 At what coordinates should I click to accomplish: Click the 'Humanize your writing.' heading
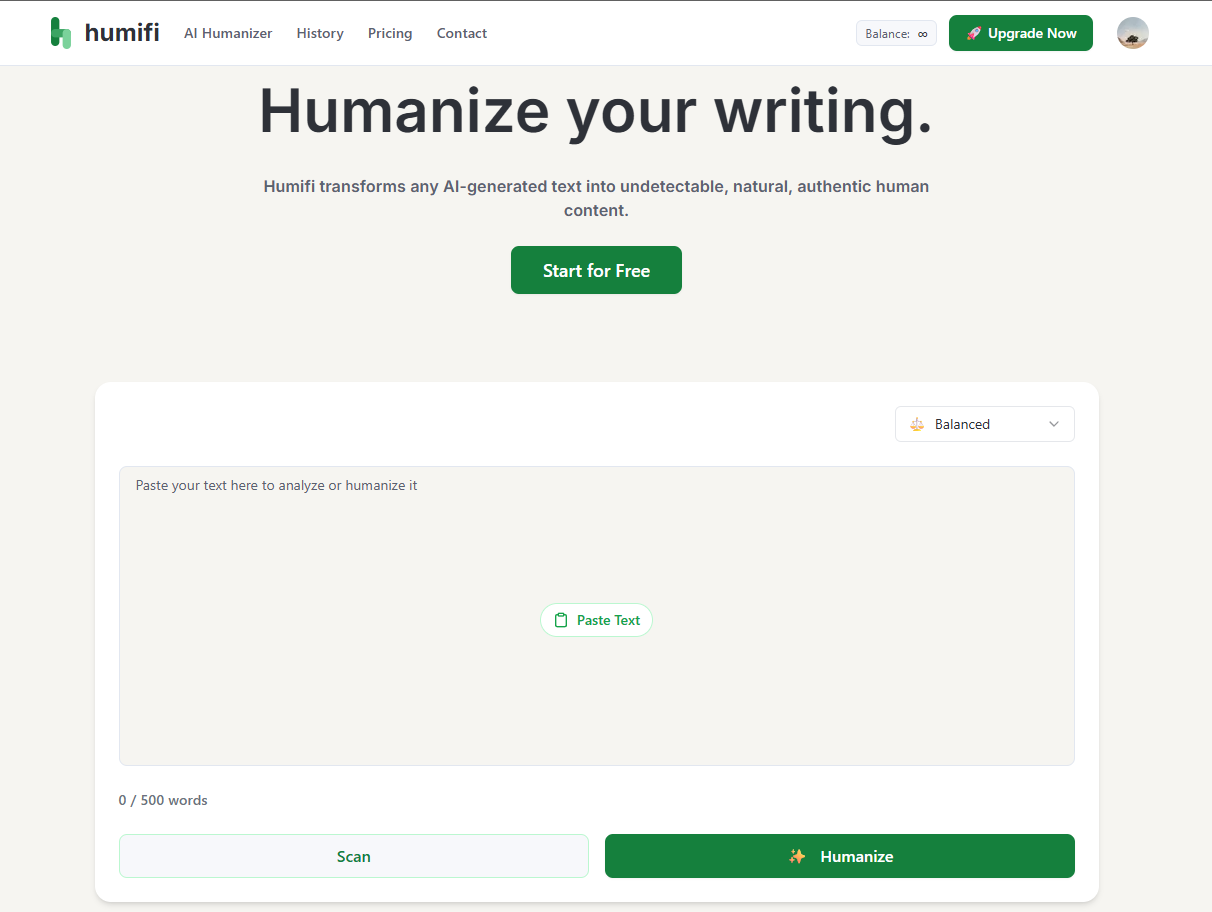pos(596,111)
